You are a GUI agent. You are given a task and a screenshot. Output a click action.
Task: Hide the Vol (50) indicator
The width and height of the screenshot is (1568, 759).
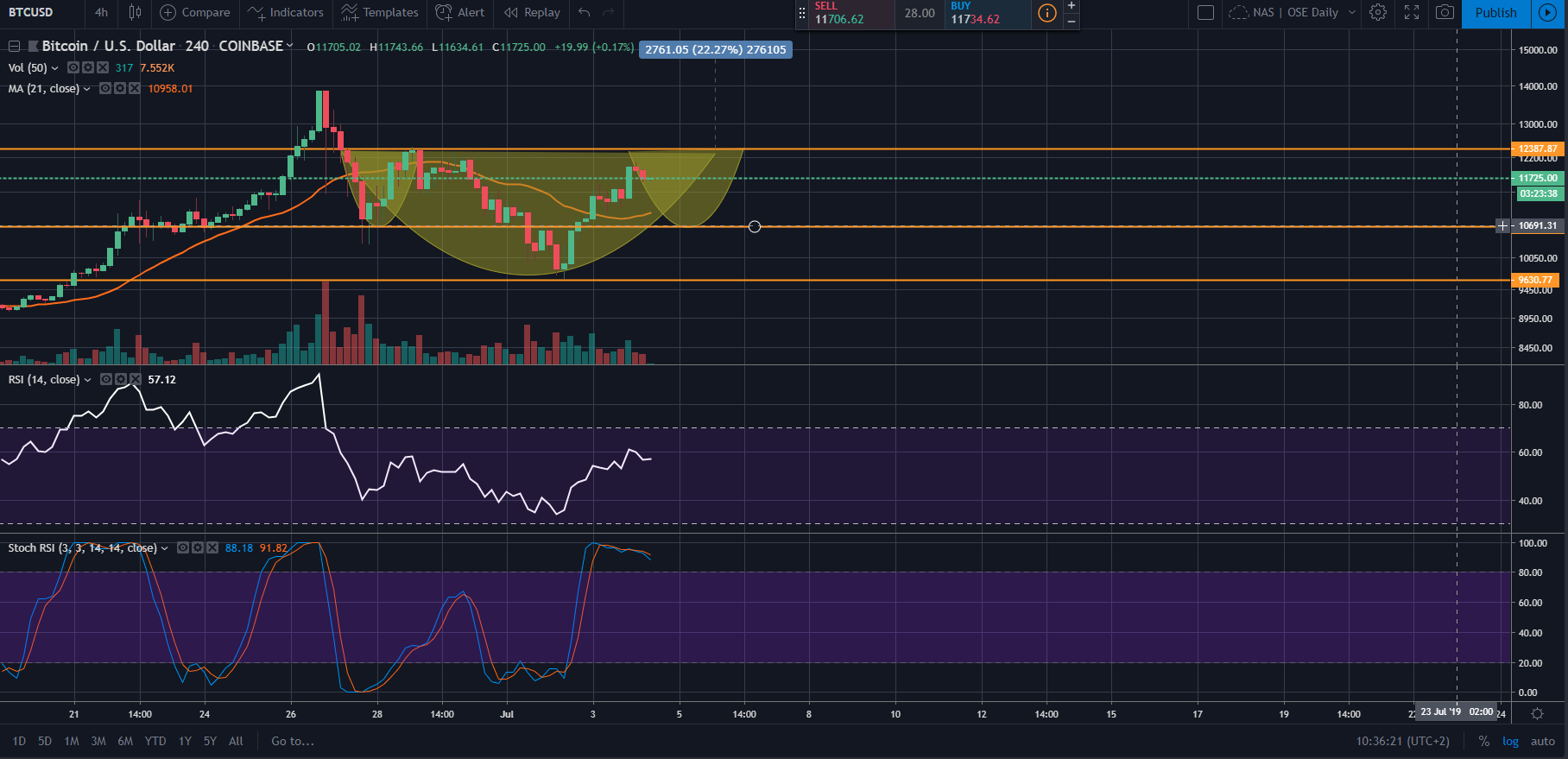pyautogui.click(x=73, y=67)
